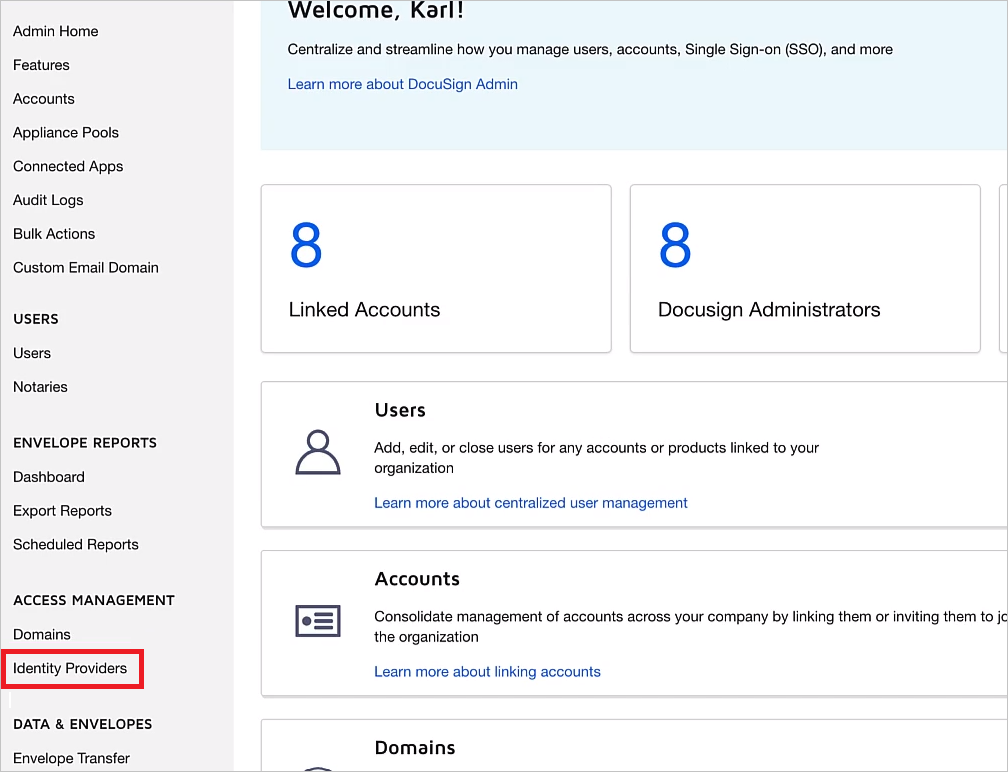This screenshot has height=772, width=1008.
Task: Click the ACCESS MANAGEMENT section header
Action: (x=94, y=600)
